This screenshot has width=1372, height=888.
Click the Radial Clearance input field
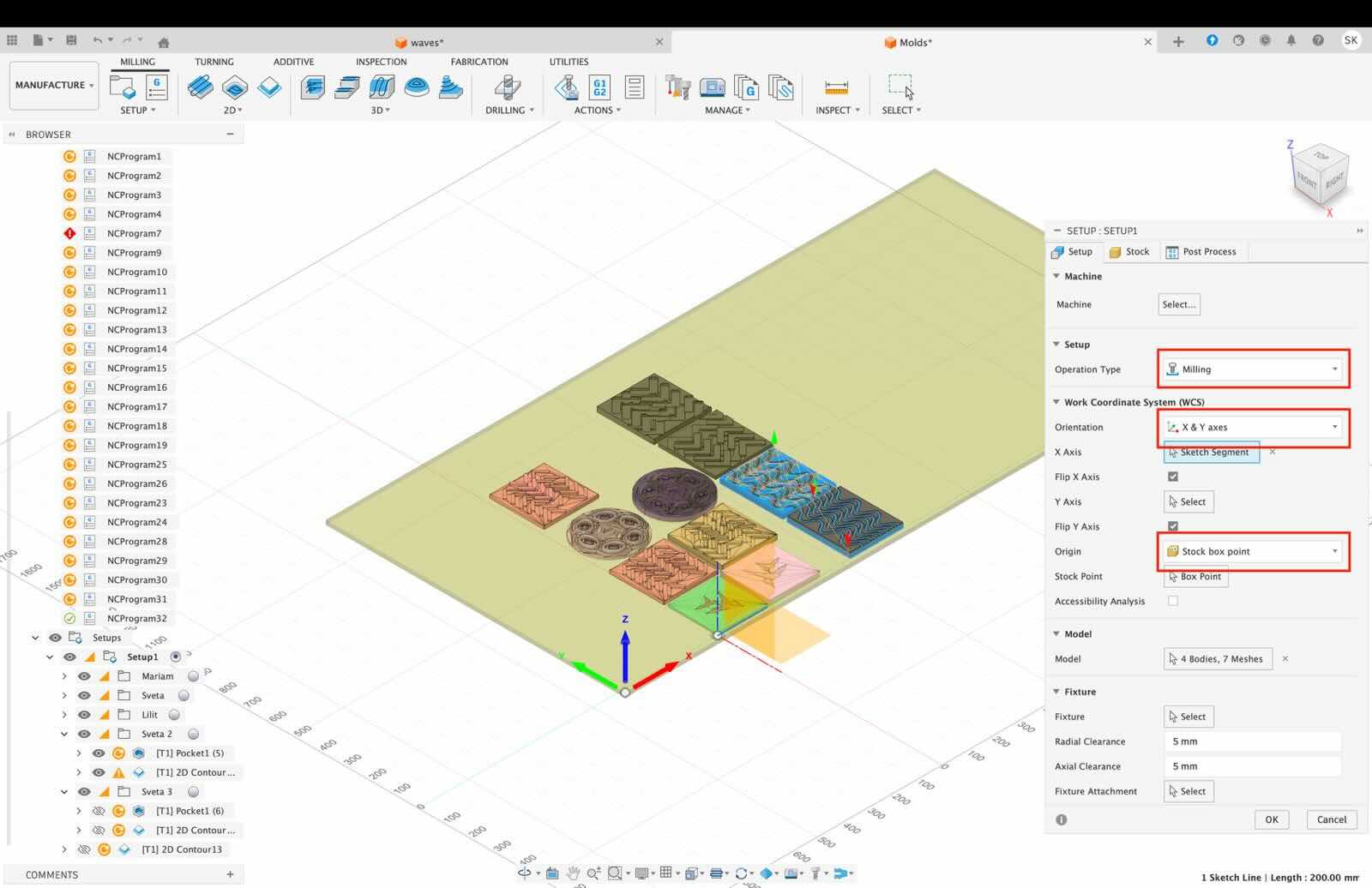click(x=1253, y=741)
